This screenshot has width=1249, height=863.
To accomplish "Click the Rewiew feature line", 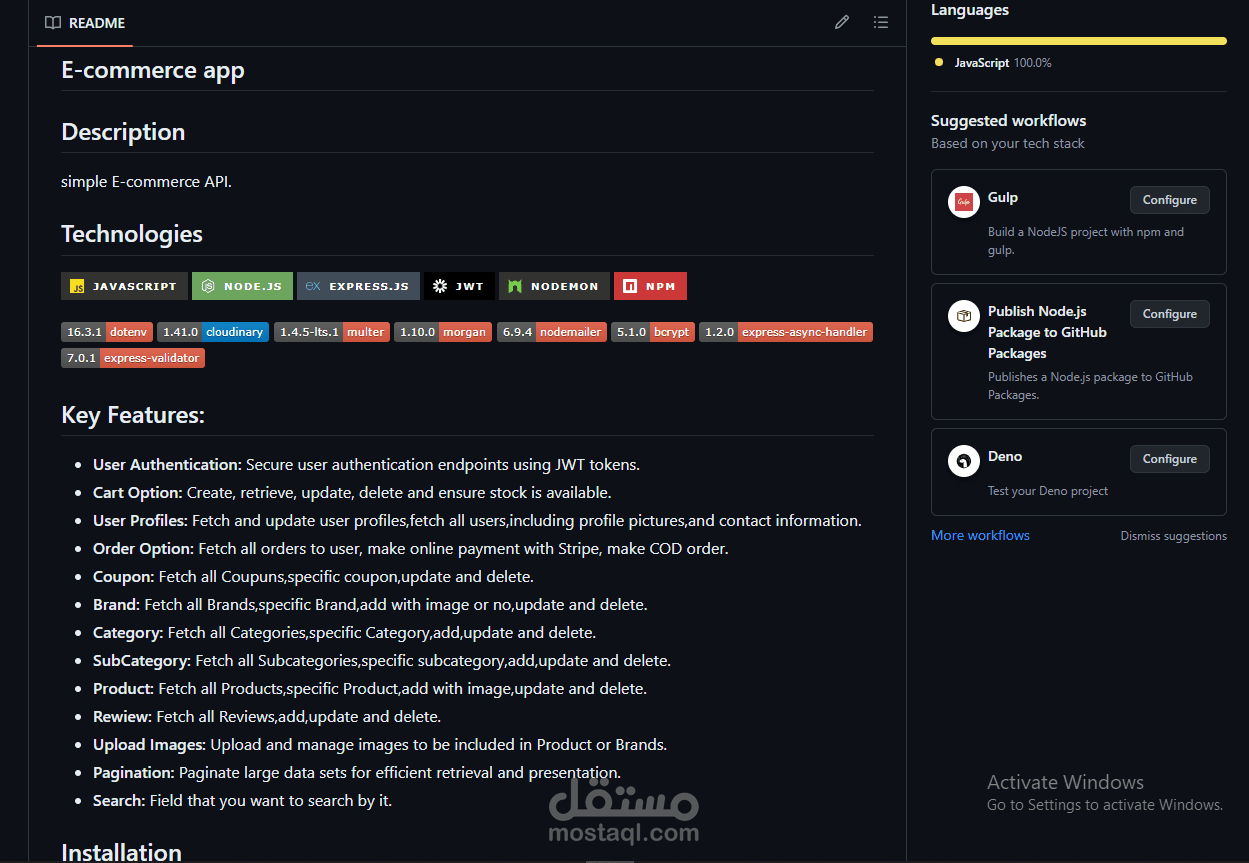I will point(267,717).
